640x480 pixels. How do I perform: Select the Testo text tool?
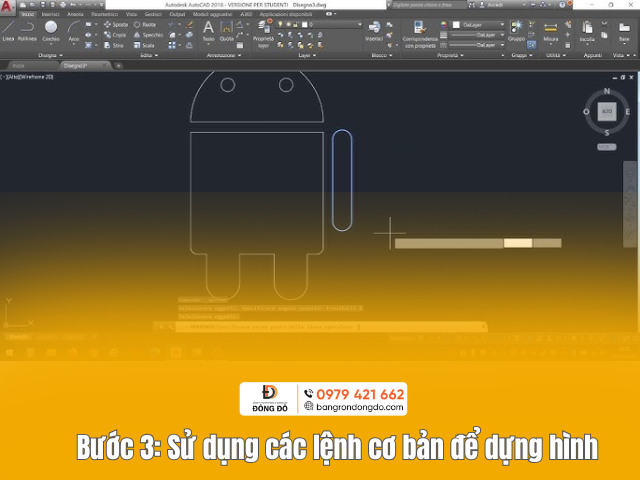208,31
